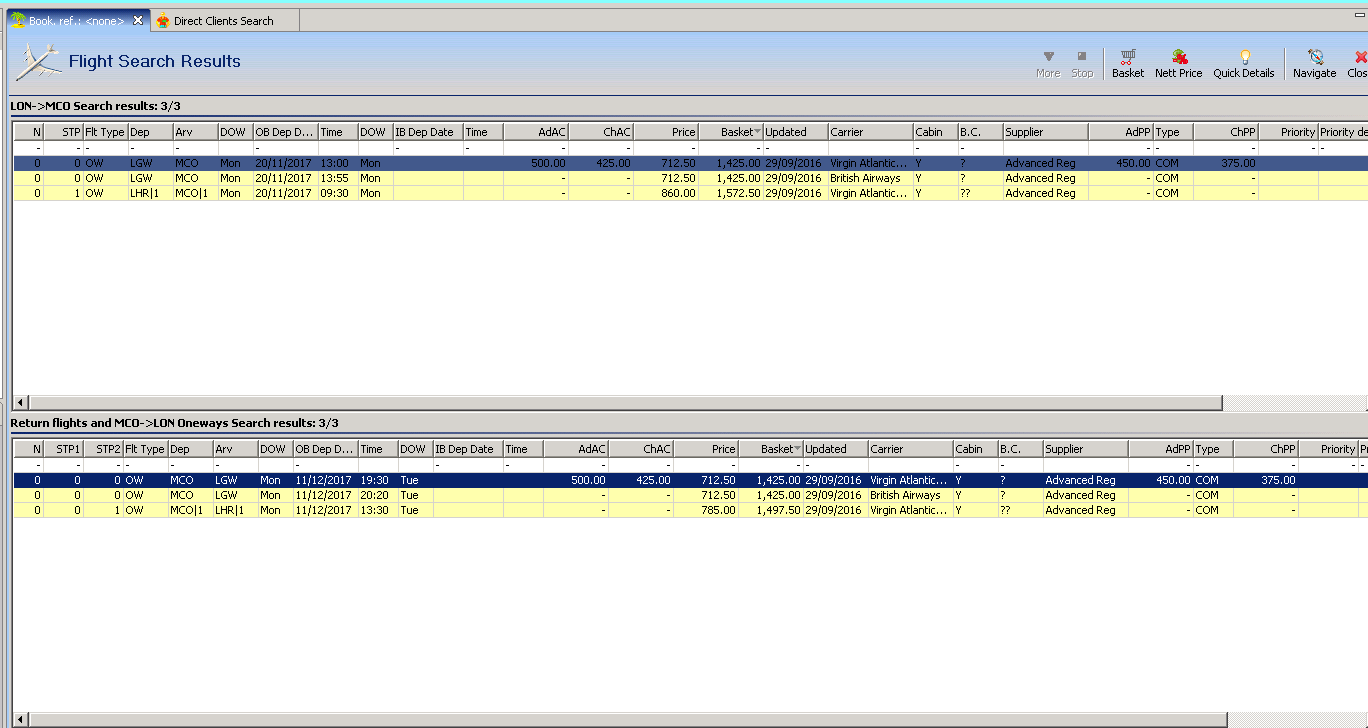Click the LHR|1 departure cell in LON->MCO results
Viewport: 1368px width, 728px height.
point(150,193)
